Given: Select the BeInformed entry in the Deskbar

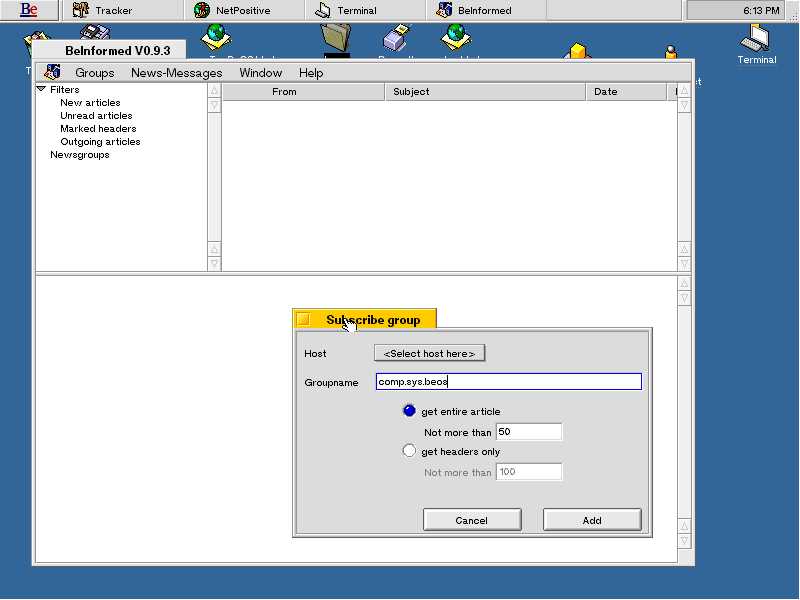Looking at the screenshot, I should [486, 10].
